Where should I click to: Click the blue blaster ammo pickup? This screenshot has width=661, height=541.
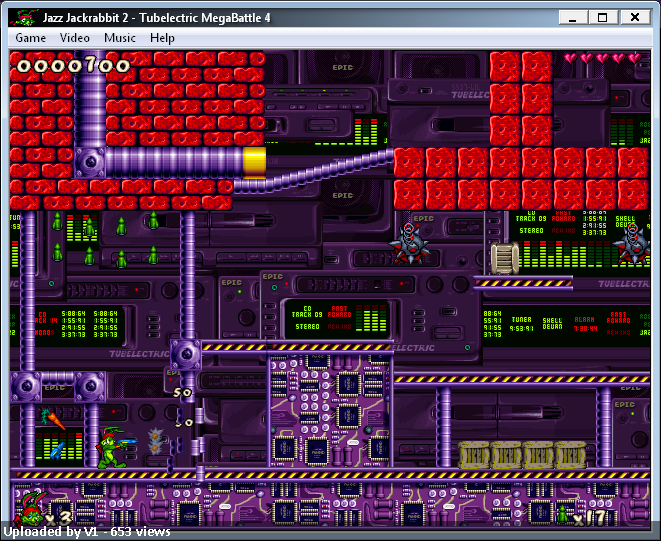point(58,450)
